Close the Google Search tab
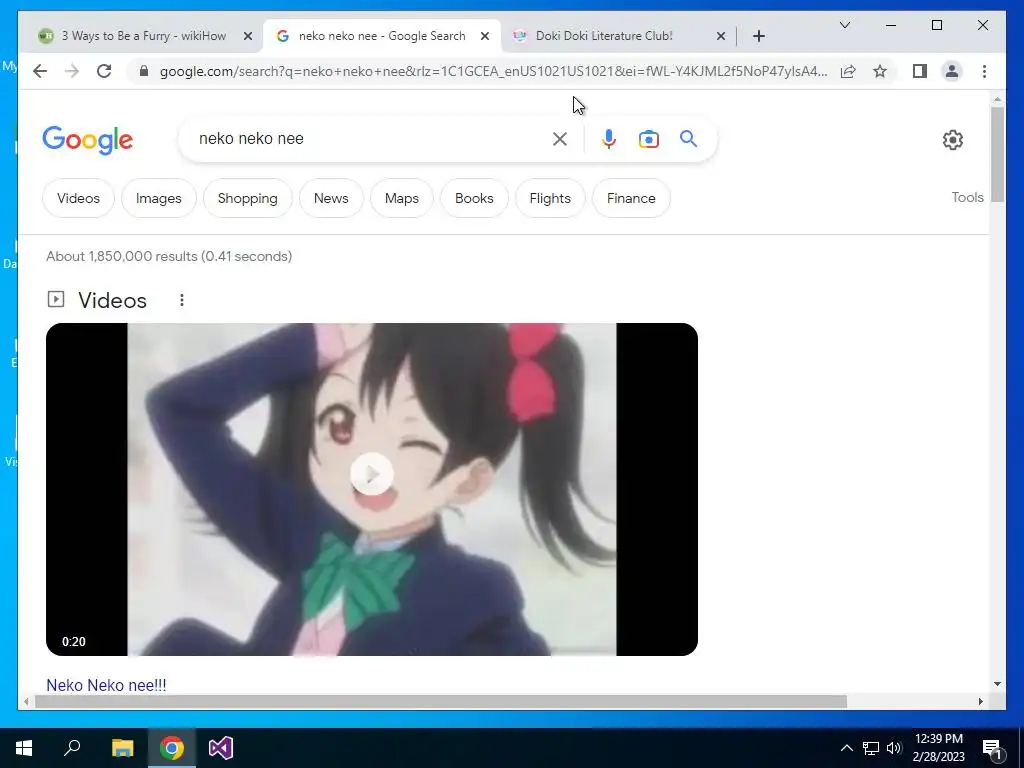Image resolution: width=1024 pixels, height=768 pixels. 485,36
